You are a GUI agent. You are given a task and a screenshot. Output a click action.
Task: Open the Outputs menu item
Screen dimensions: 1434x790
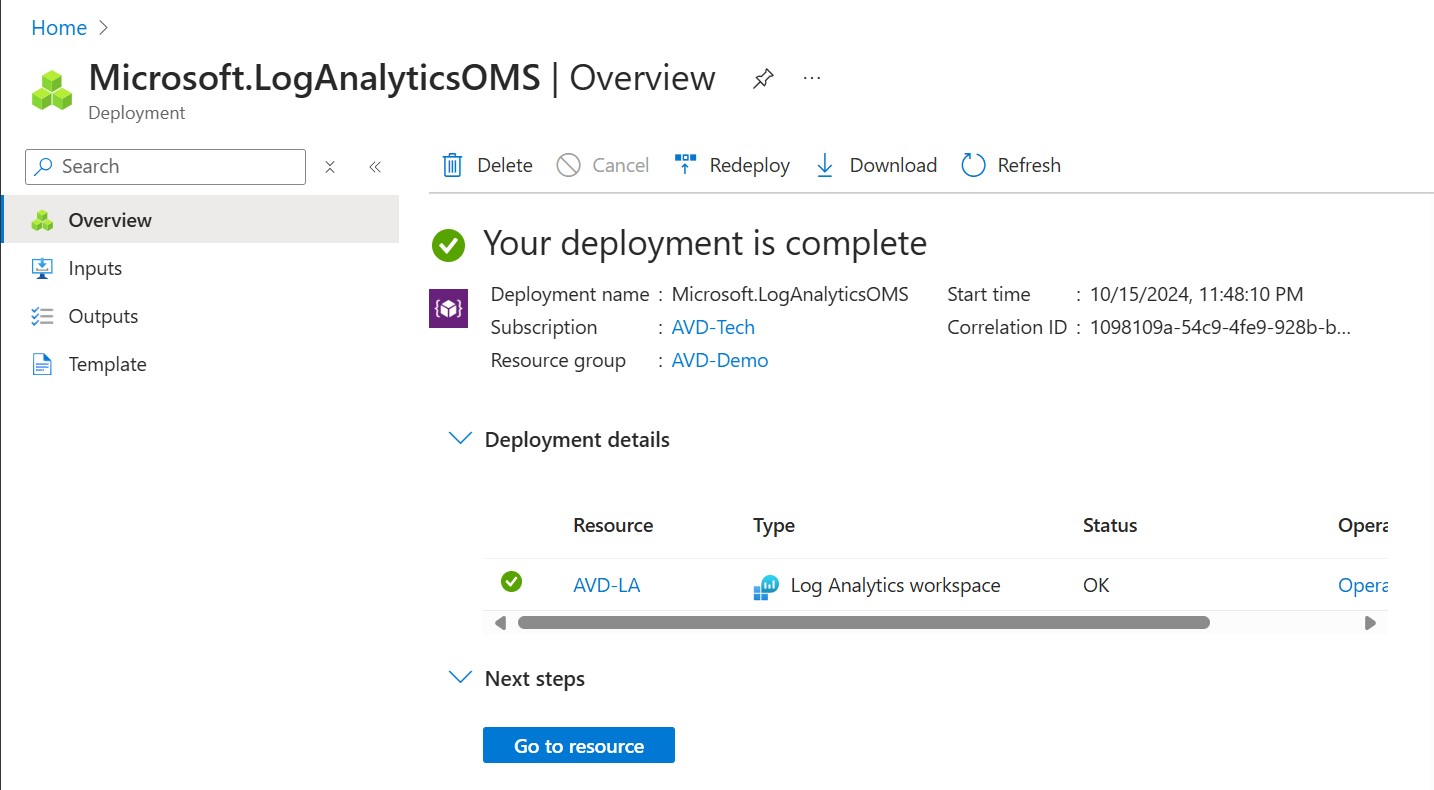tap(103, 316)
